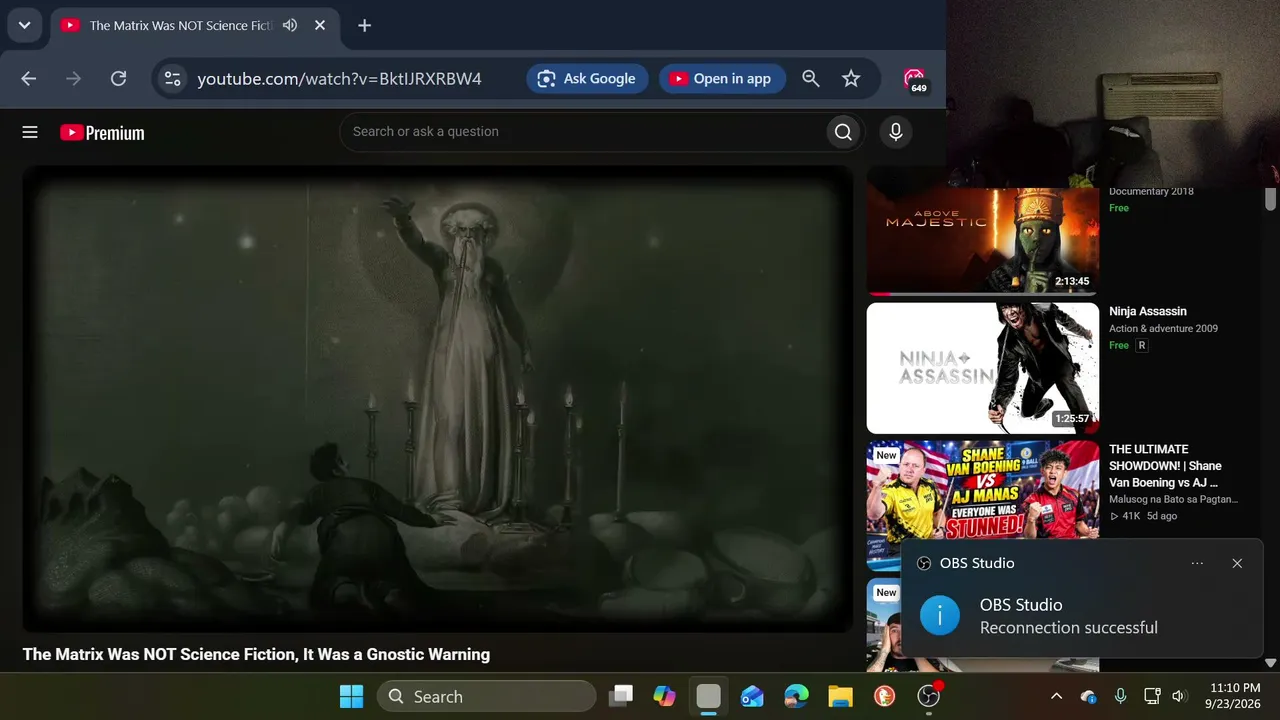Click the Matrix video player
This screenshot has height=720, width=1280.
click(x=438, y=398)
